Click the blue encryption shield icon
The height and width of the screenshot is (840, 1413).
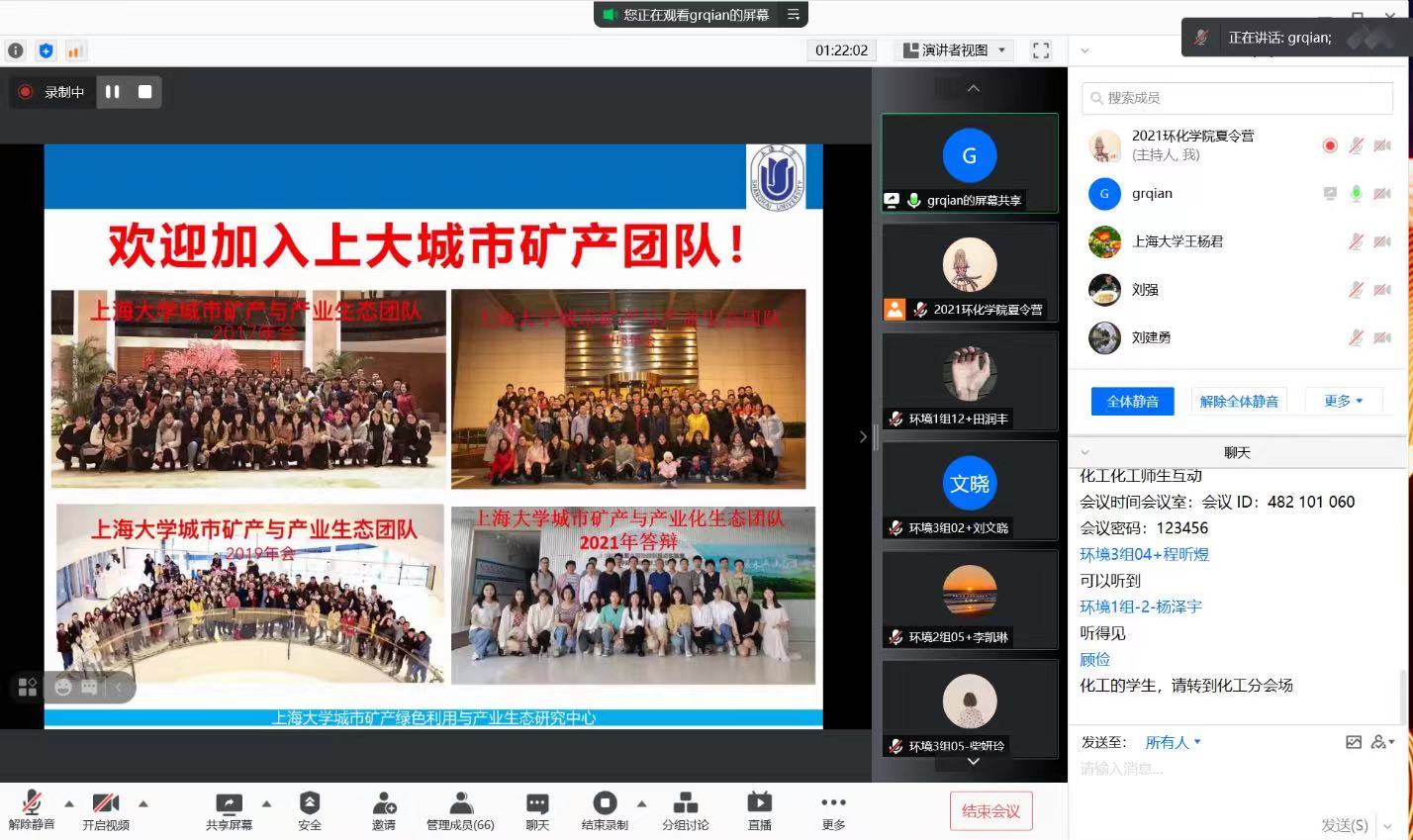tap(46, 50)
